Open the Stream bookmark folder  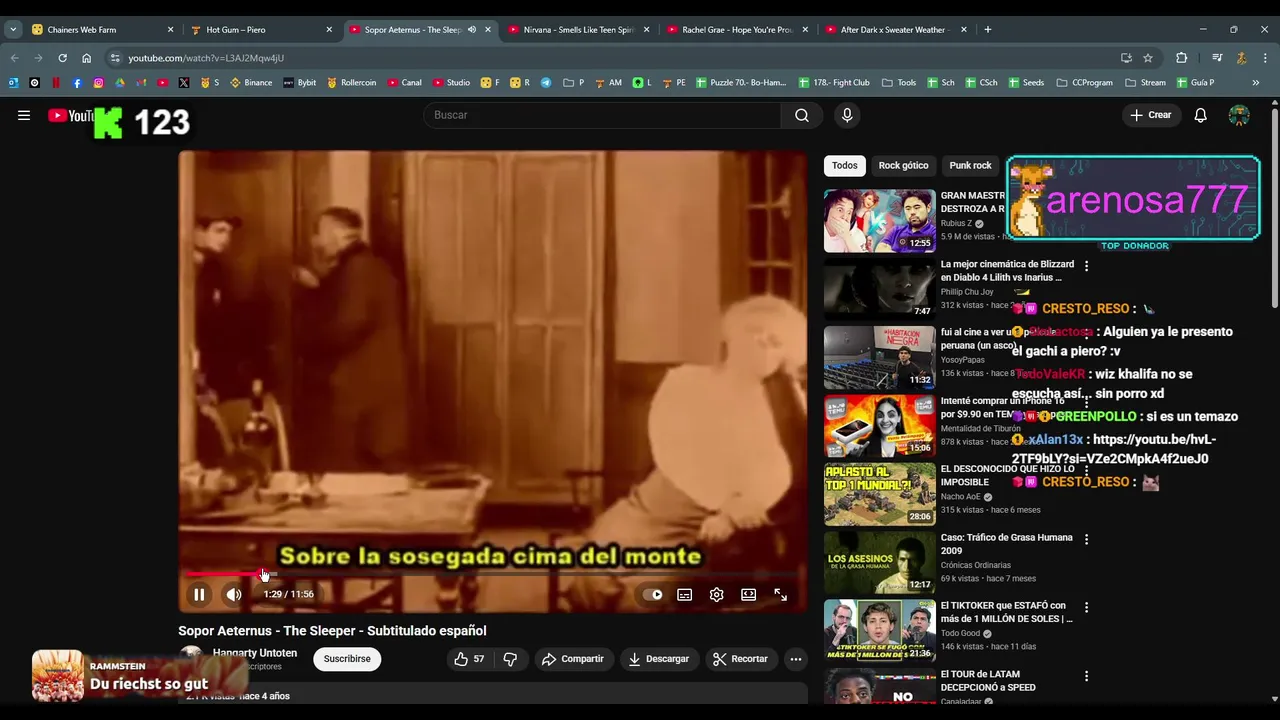coord(1145,83)
